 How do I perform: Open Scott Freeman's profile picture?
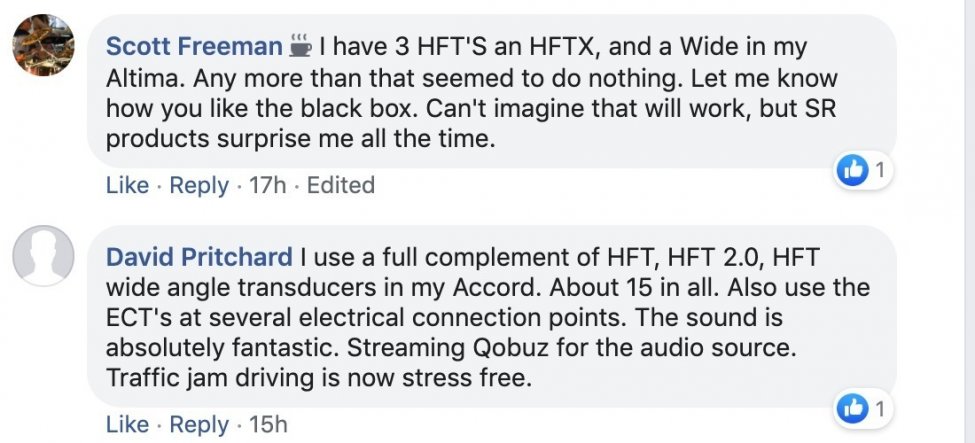pos(43,47)
